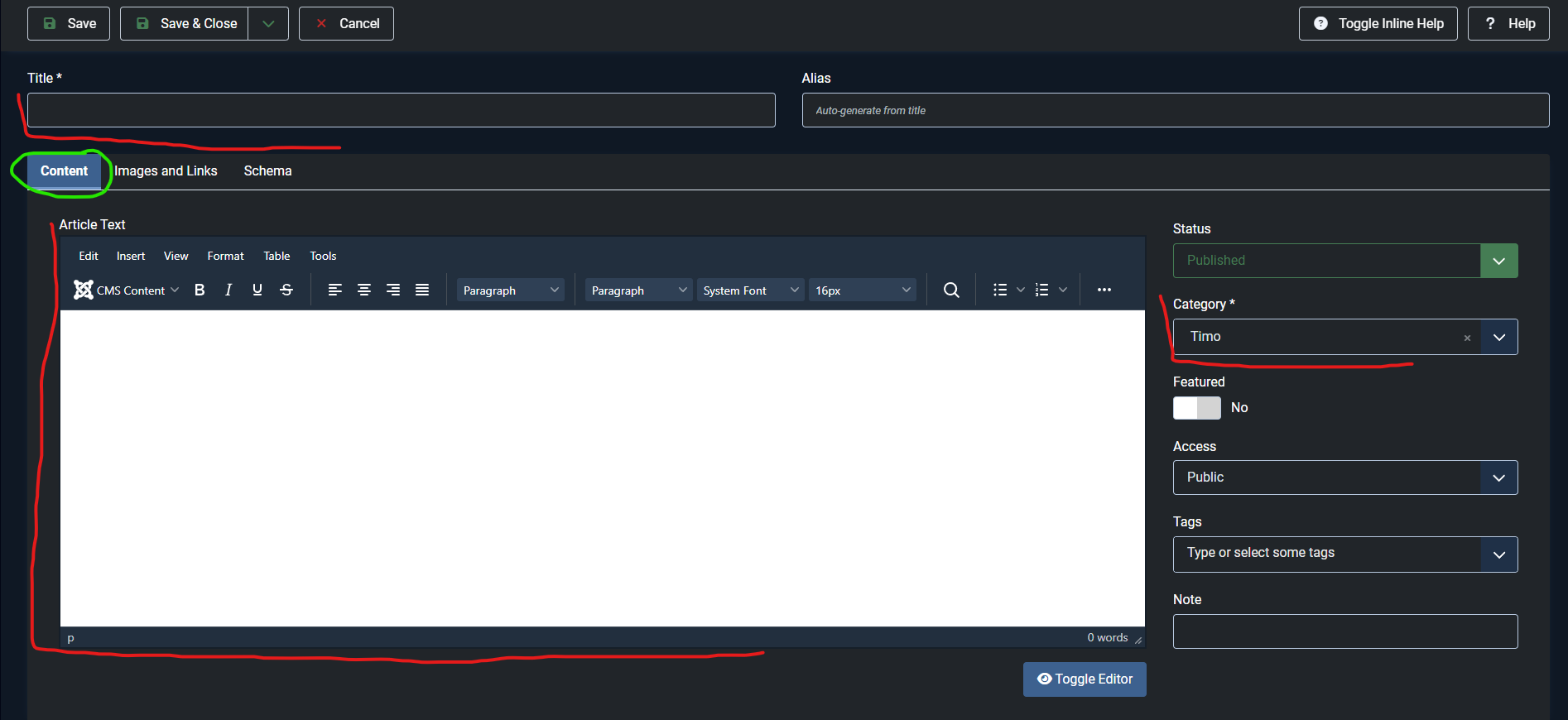Justify the paragraph text
Screen dimensions: 1568x720
point(422,290)
